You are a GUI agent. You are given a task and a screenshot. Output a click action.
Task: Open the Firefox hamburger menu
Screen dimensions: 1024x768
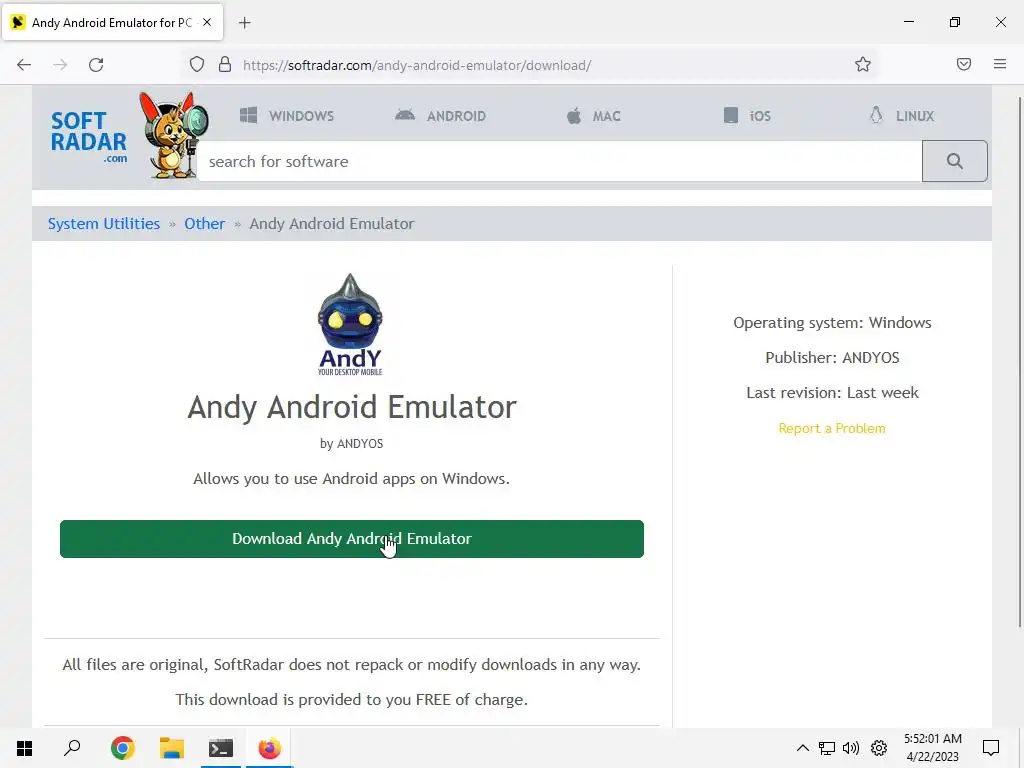point(1000,64)
